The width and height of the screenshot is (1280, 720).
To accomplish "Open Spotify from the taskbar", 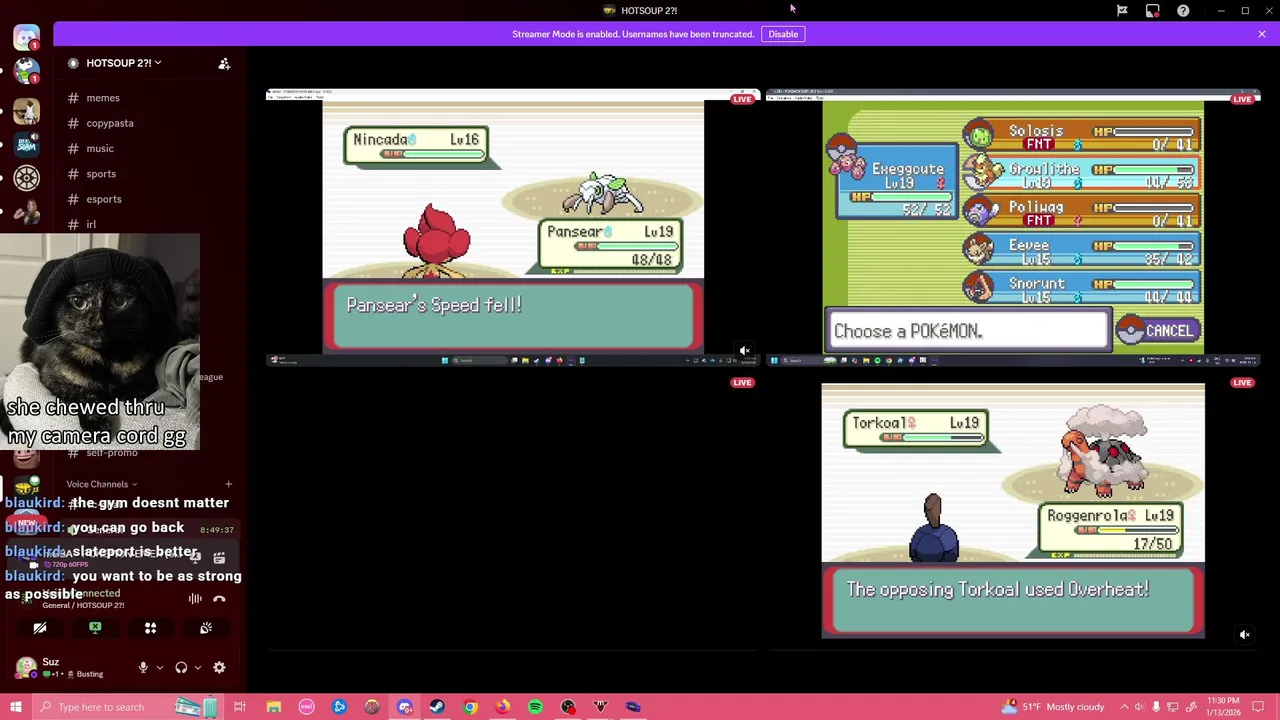I will 536,707.
